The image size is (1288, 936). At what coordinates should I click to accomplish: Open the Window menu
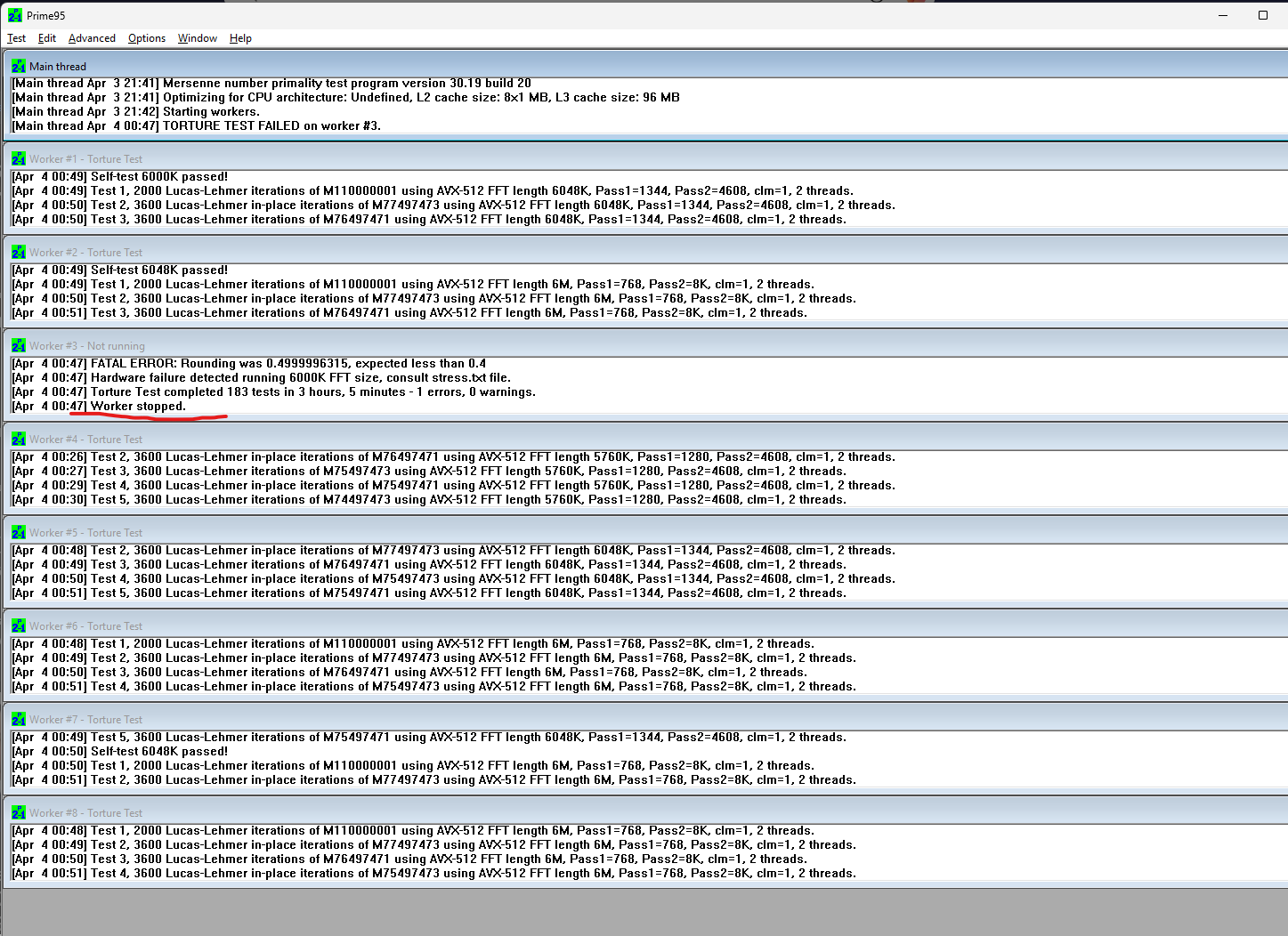pos(198,38)
